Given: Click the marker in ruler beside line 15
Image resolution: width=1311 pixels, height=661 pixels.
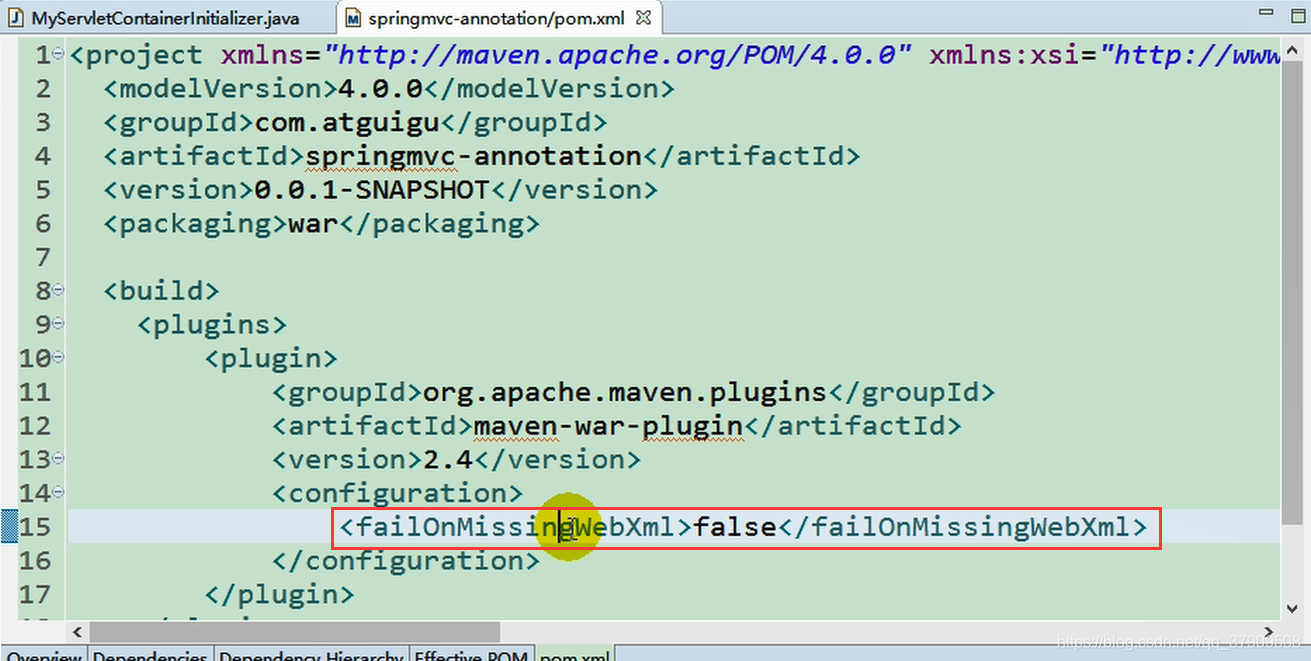Looking at the screenshot, I should 9,526.
